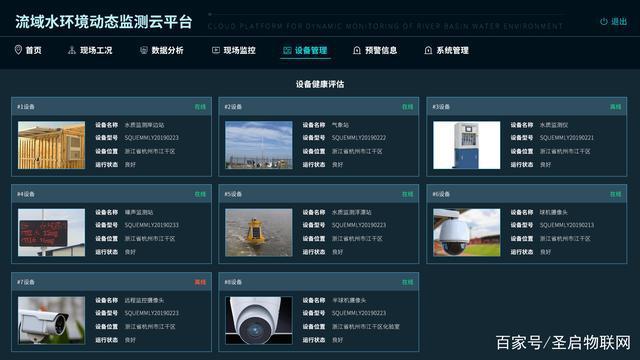
Task: Click the location pin icon beside 首页
Action: [x=18, y=50]
